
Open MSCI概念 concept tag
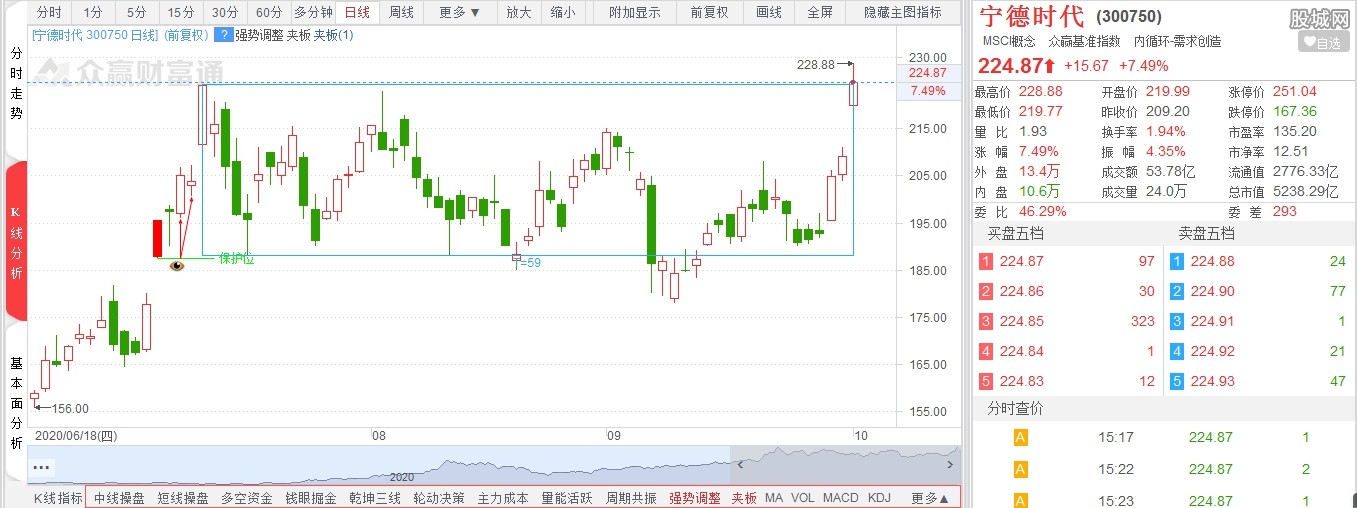pos(1009,42)
